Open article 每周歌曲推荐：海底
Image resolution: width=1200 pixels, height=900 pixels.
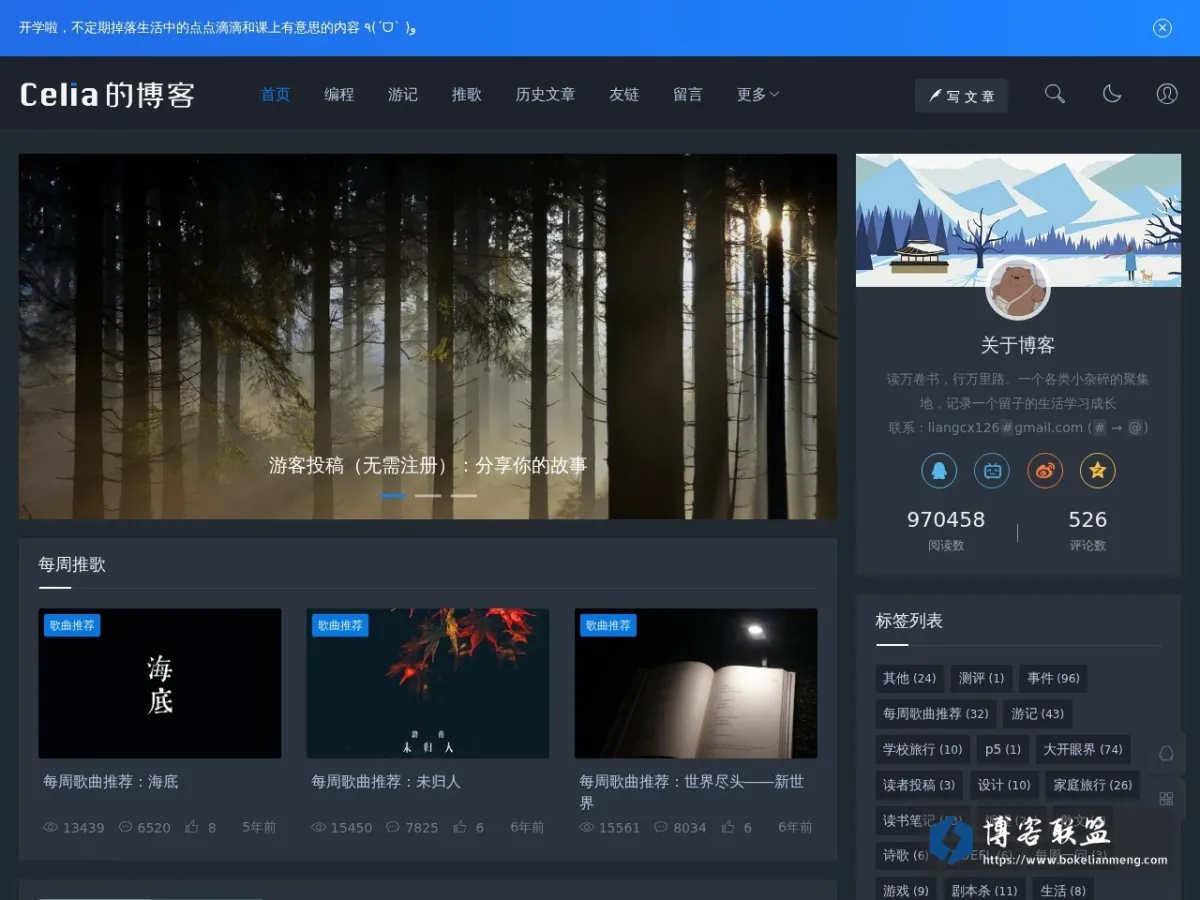110,781
